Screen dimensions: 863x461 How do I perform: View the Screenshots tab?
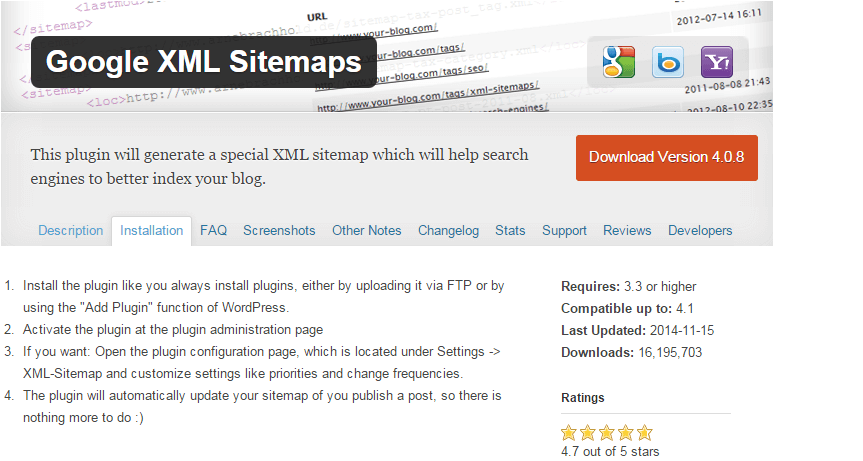[279, 230]
